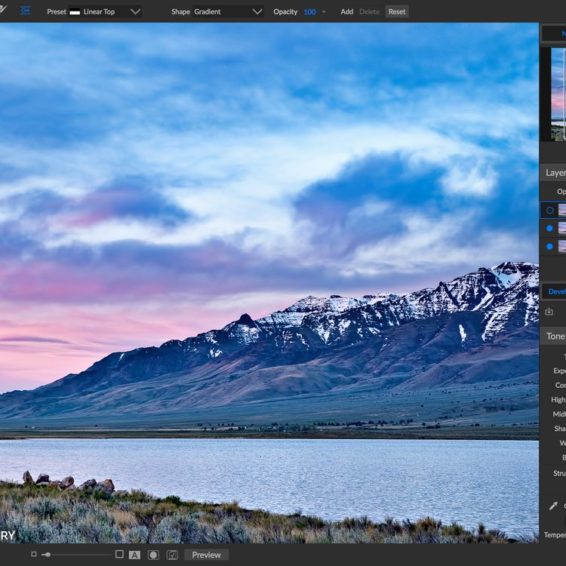Click the small zoom-out icon beside zoom slider
Viewport: 566px width, 566px height.
coord(34,554)
